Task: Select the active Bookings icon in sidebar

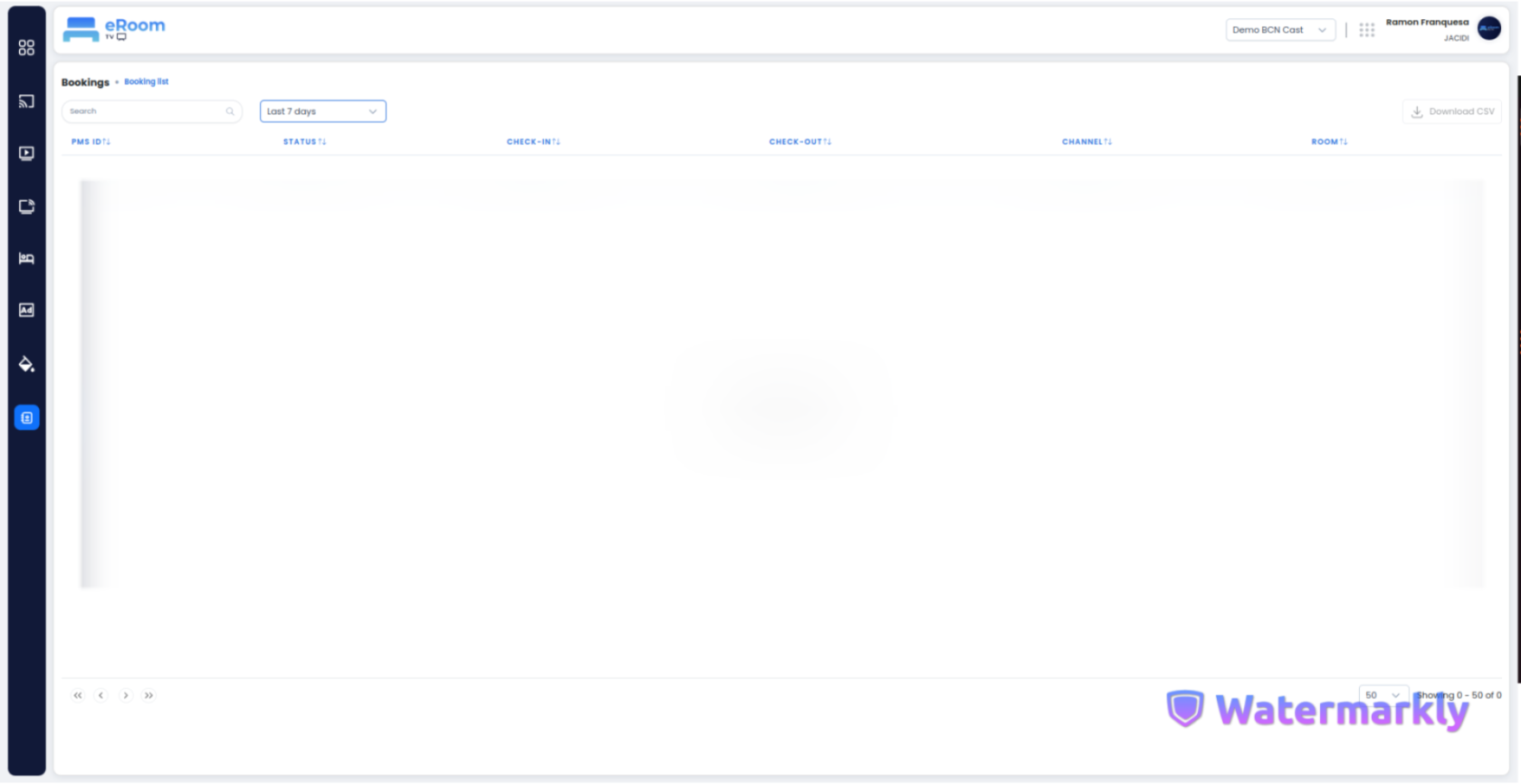Action: tap(27, 417)
